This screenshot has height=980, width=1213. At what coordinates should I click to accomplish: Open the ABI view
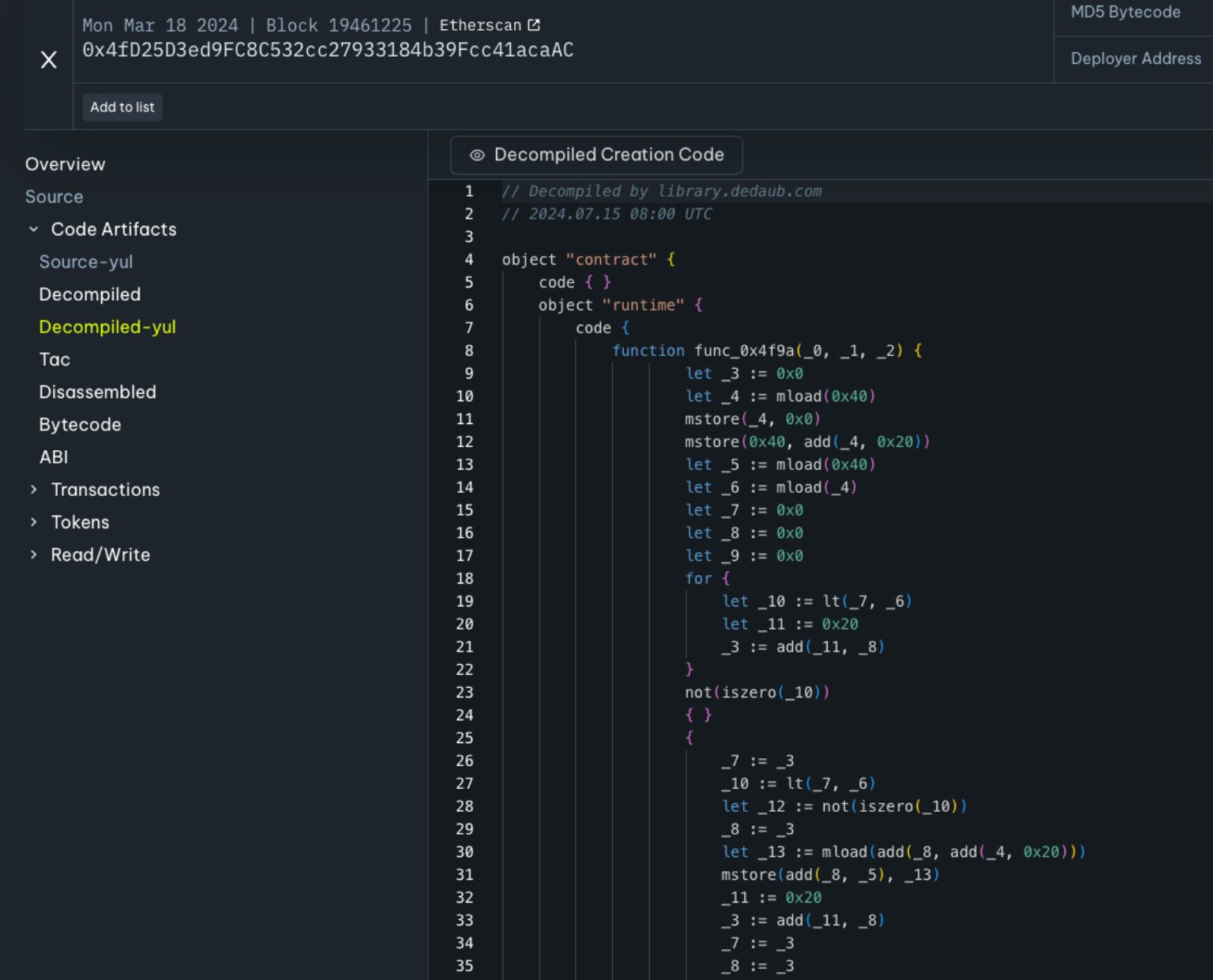(x=54, y=457)
